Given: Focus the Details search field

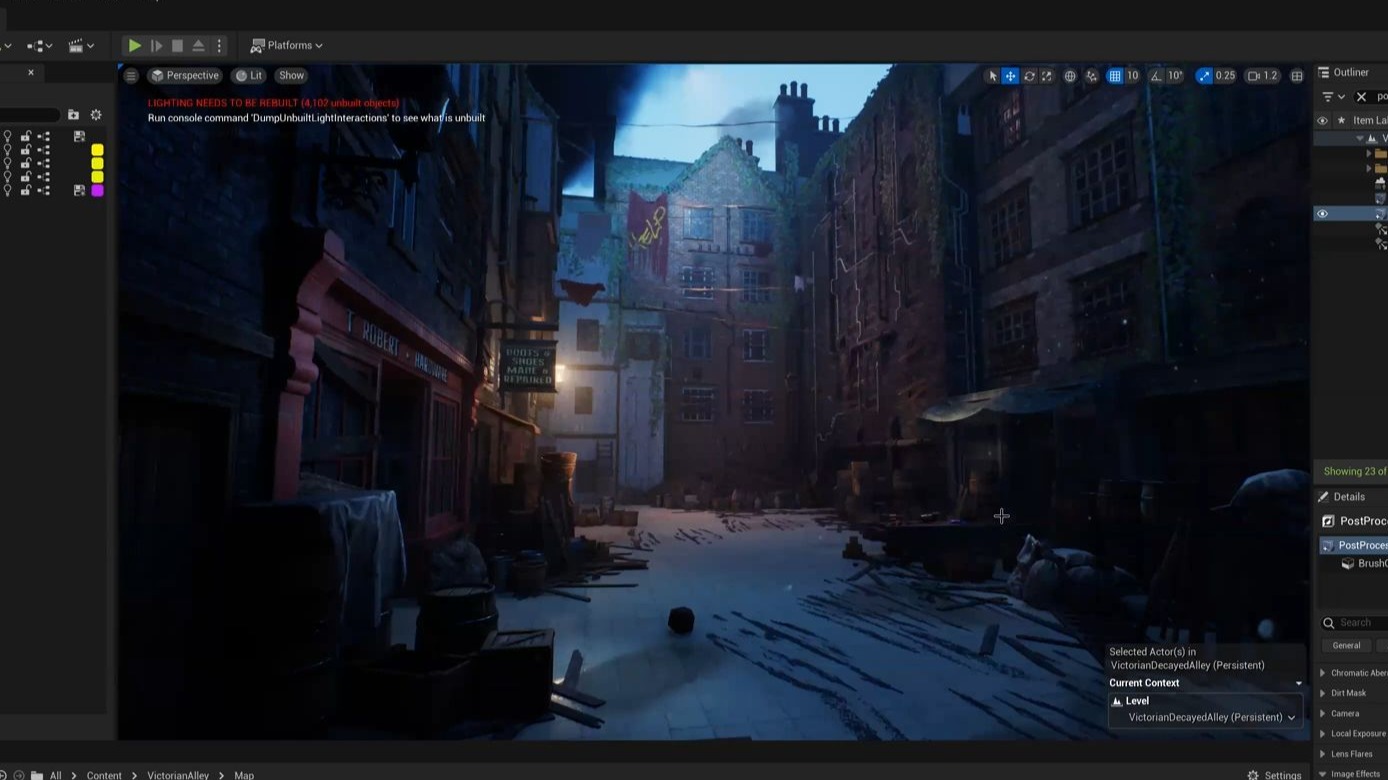Looking at the screenshot, I should [1355, 623].
